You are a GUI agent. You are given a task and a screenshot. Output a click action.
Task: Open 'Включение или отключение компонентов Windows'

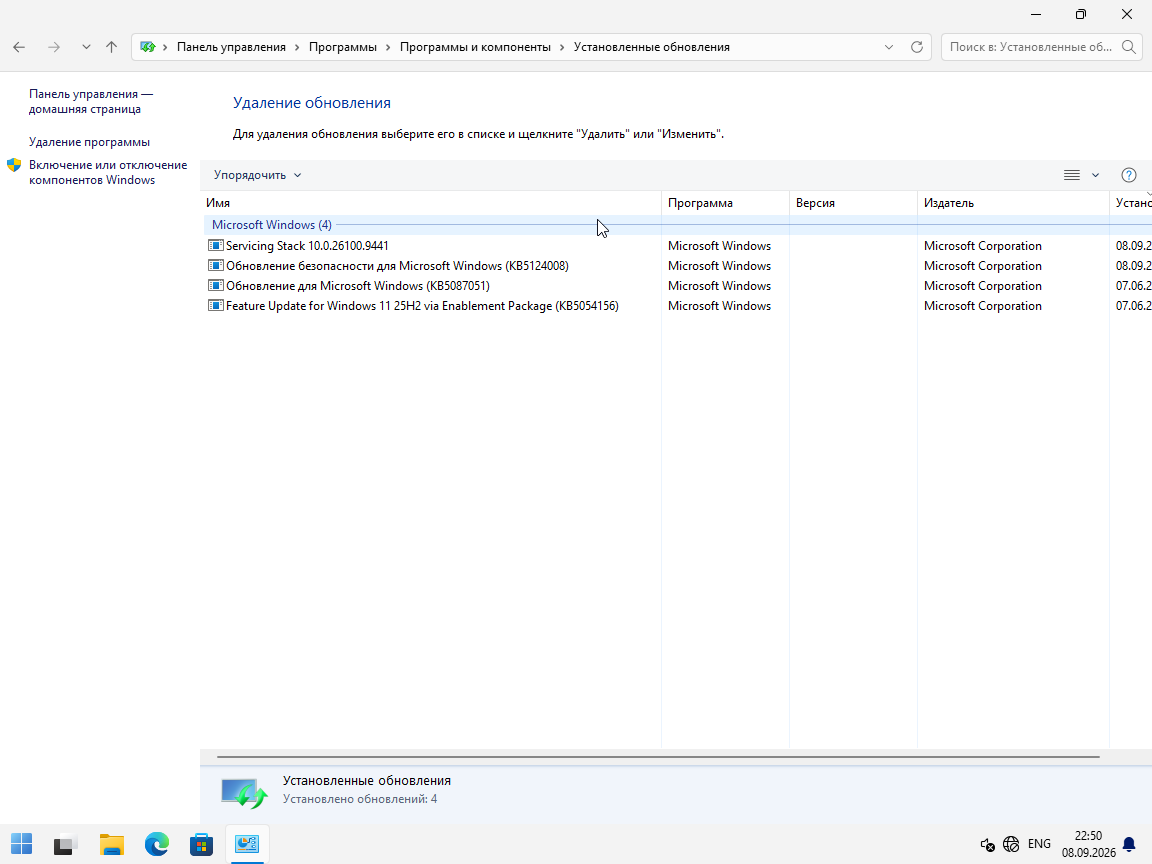[108, 173]
